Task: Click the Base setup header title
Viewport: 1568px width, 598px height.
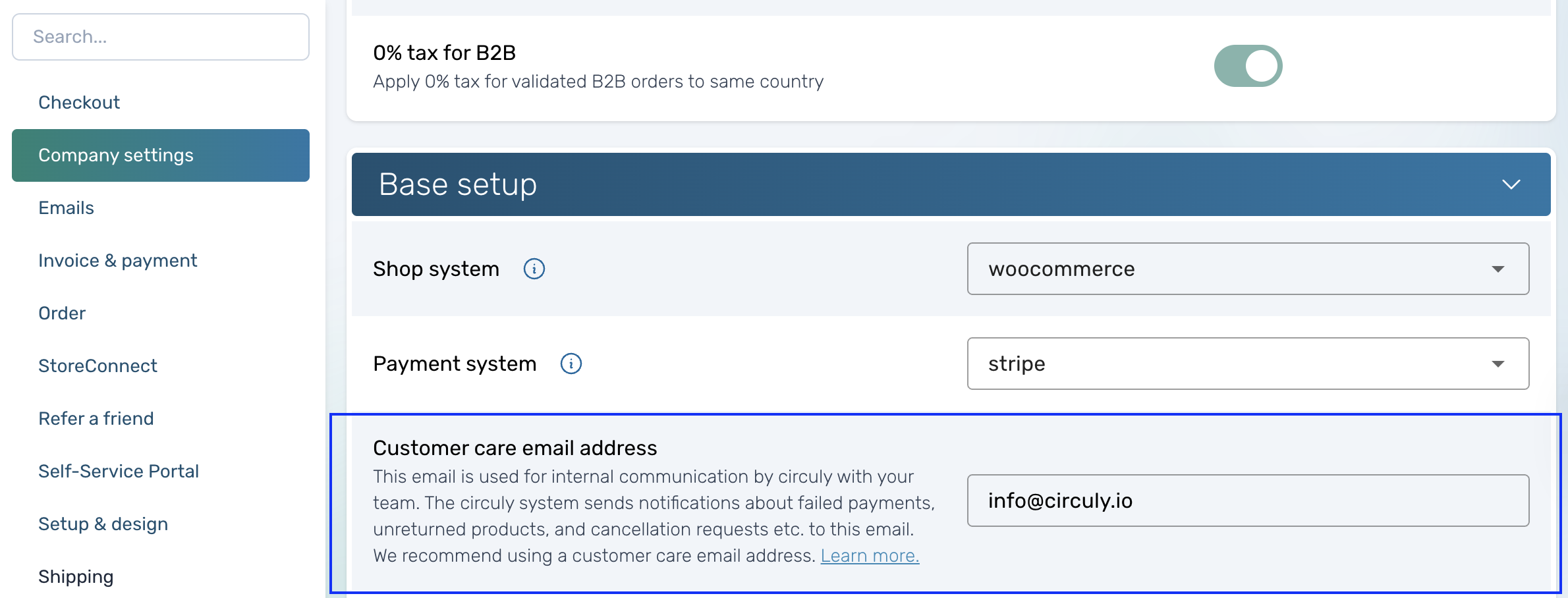Action: coord(458,184)
